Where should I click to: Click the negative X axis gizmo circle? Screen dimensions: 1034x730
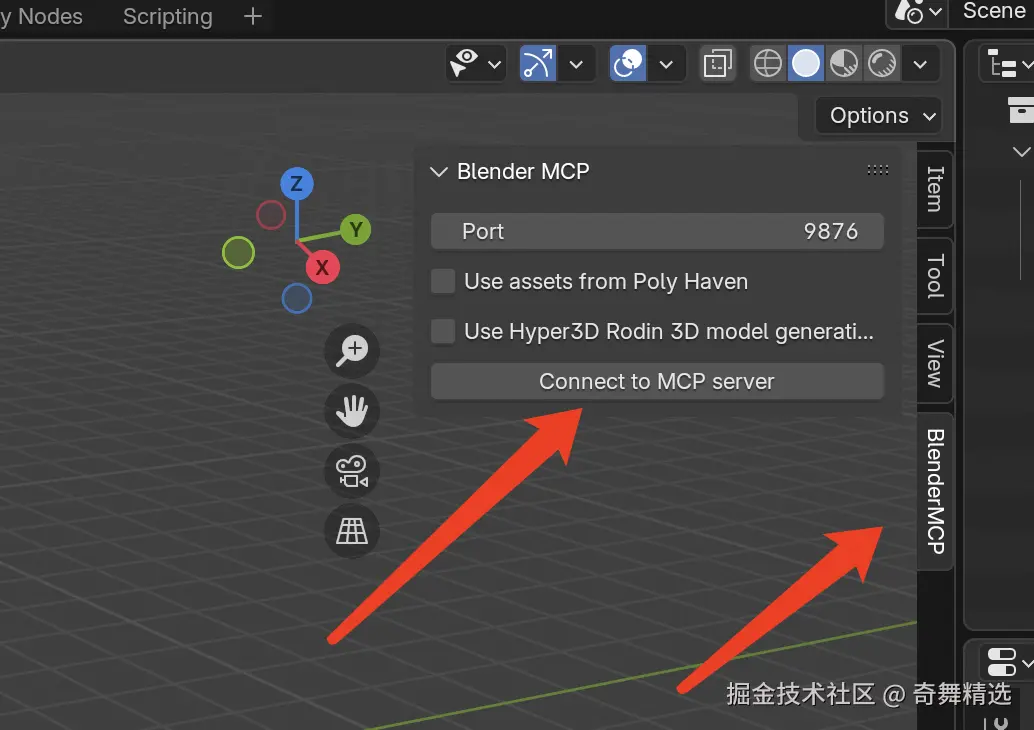(x=271, y=215)
